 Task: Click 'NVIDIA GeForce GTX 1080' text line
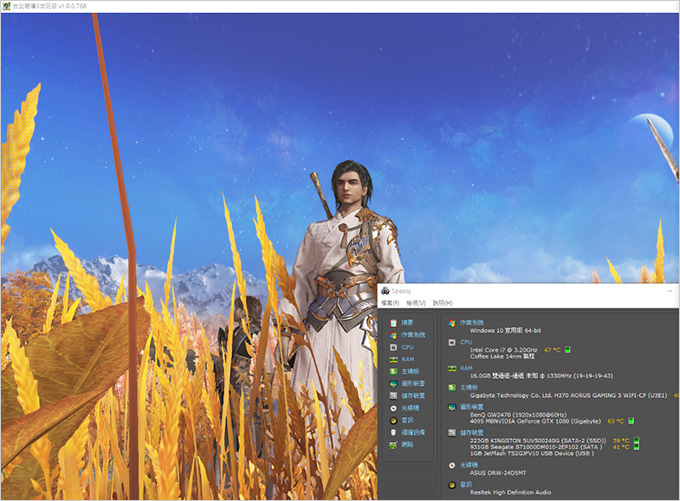pos(536,421)
